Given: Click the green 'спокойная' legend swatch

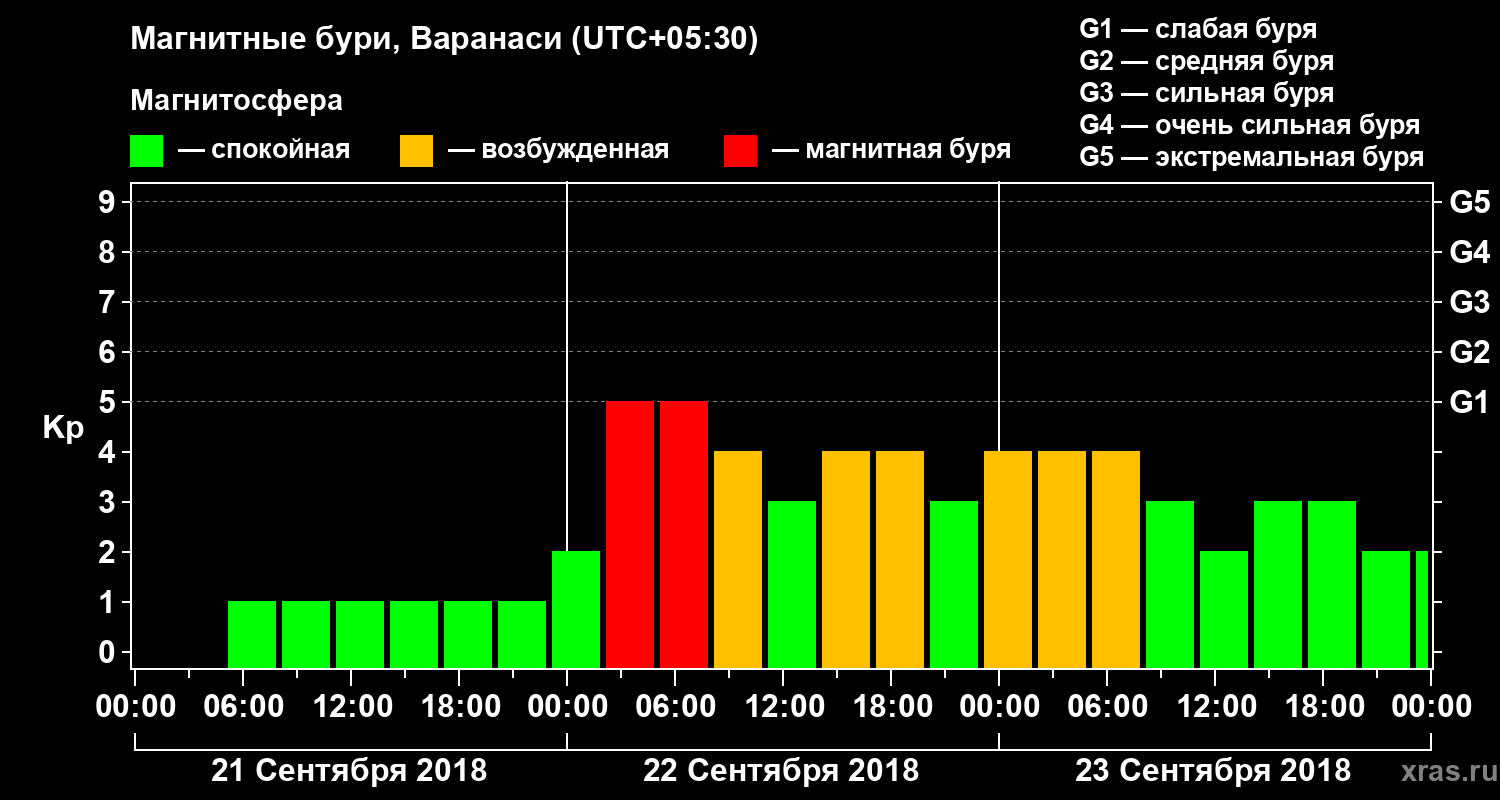Looking at the screenshot, I should tap(146, 151).
